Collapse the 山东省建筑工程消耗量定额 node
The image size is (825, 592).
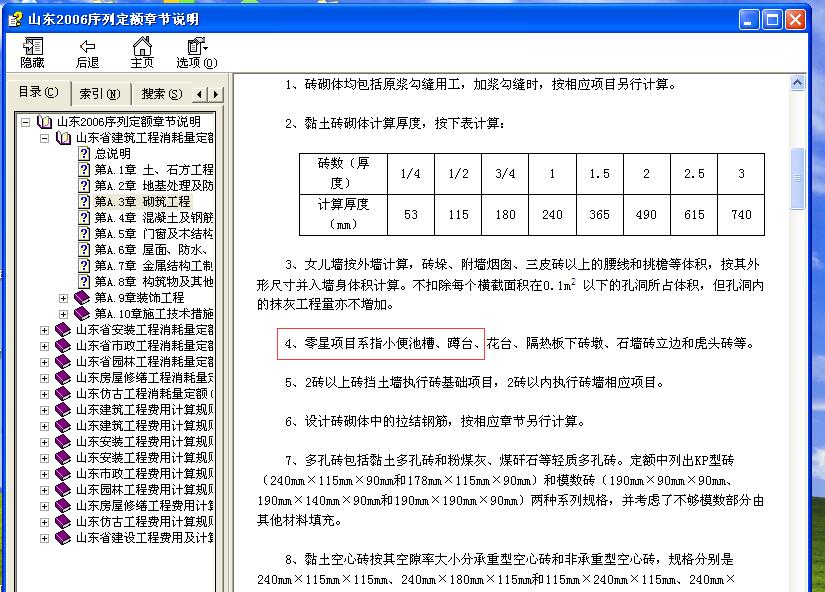44,138
